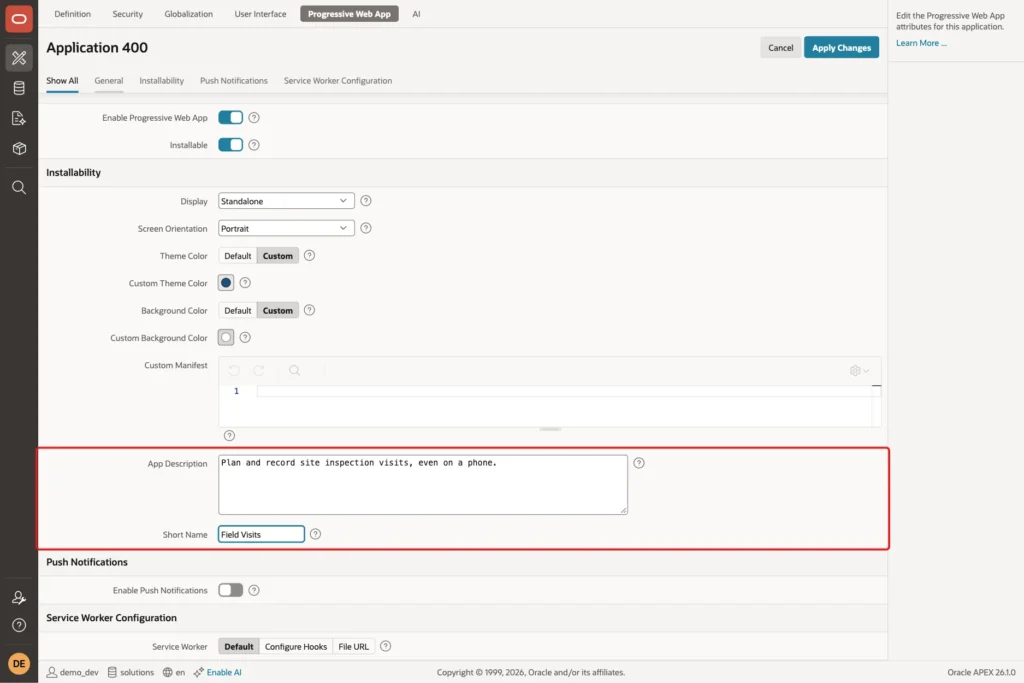Show help for Background Color
Screen dimensions: 1024x683
pos(310,310)
